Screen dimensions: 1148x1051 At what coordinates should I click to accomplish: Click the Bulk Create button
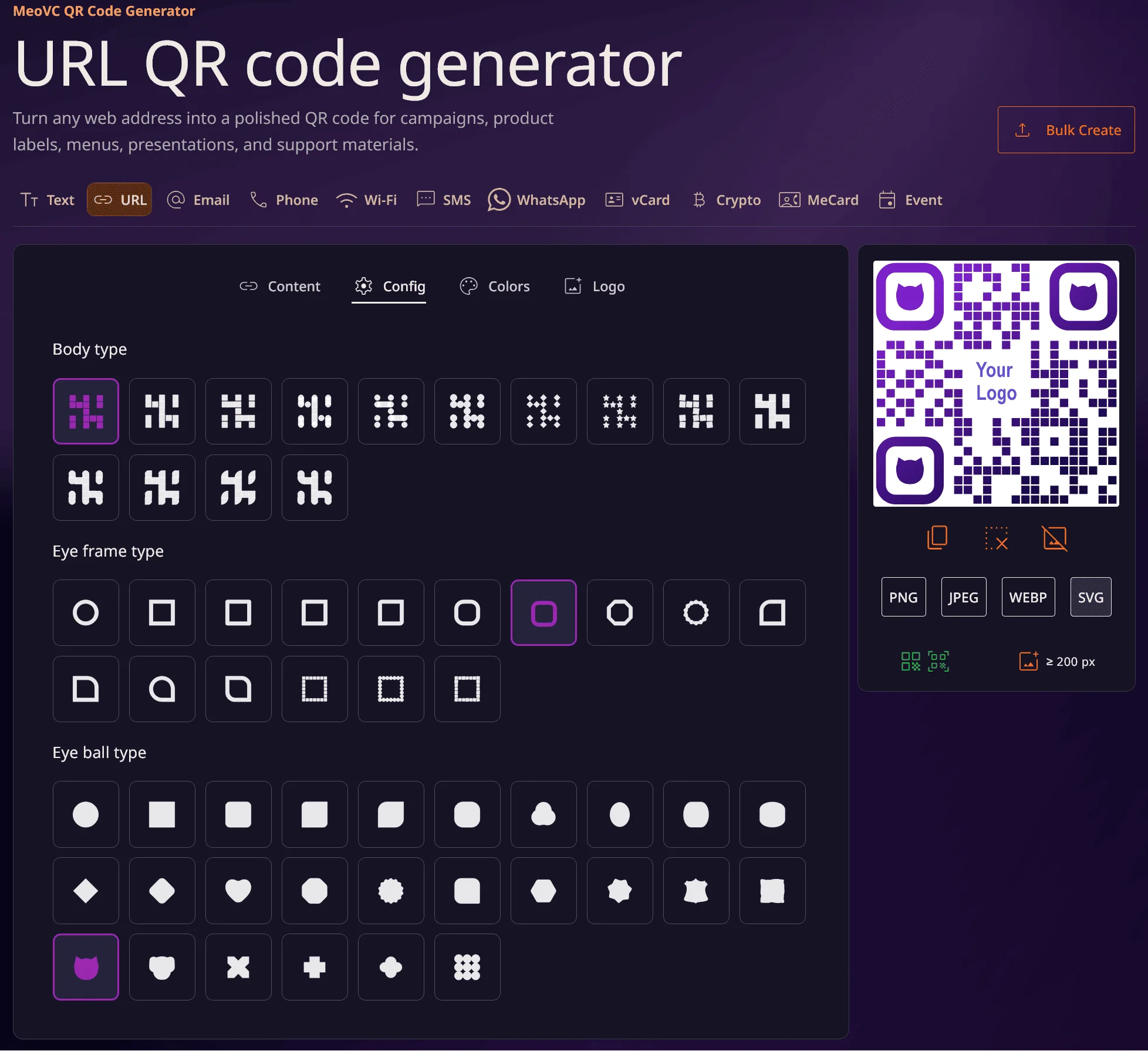click(1066, 130)
